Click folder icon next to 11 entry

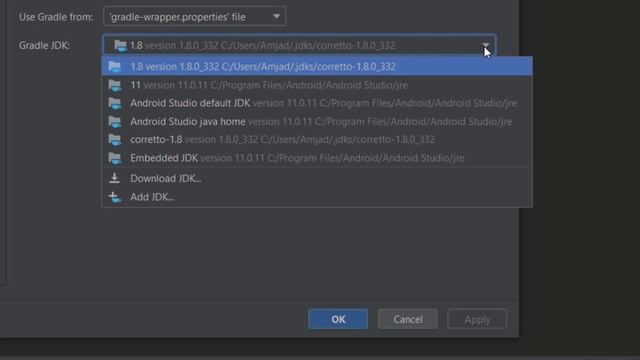click(x=115, y=85)
